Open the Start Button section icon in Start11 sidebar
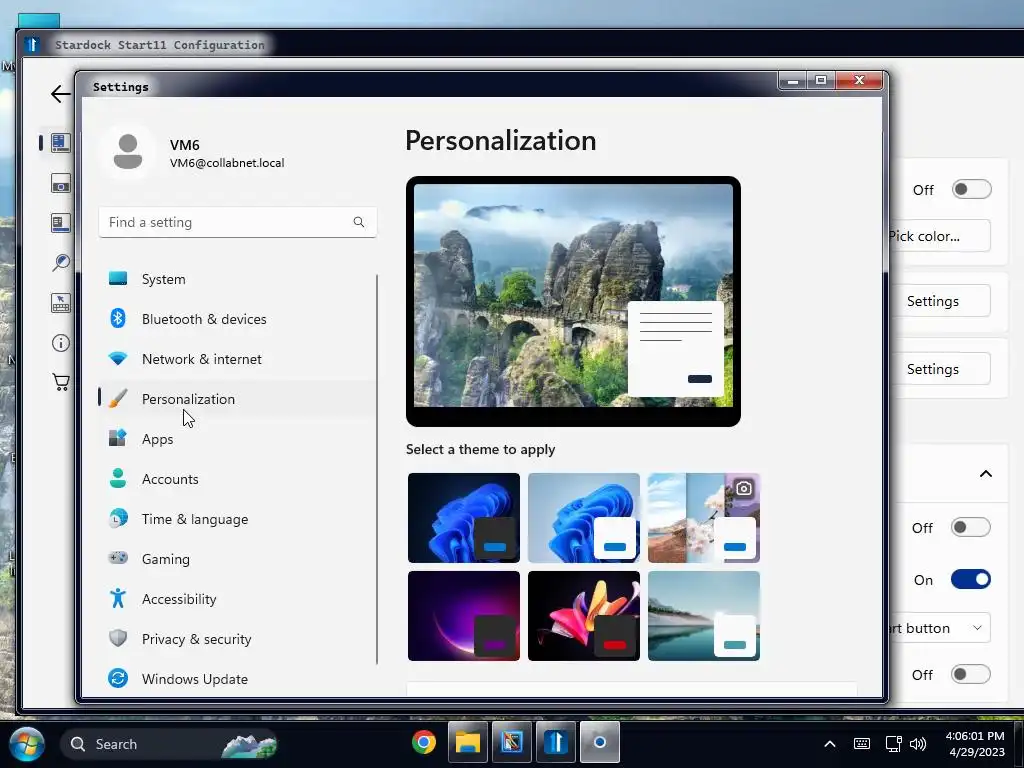The width and height of the screenshot is (1024, 768). tap(61, 184)
